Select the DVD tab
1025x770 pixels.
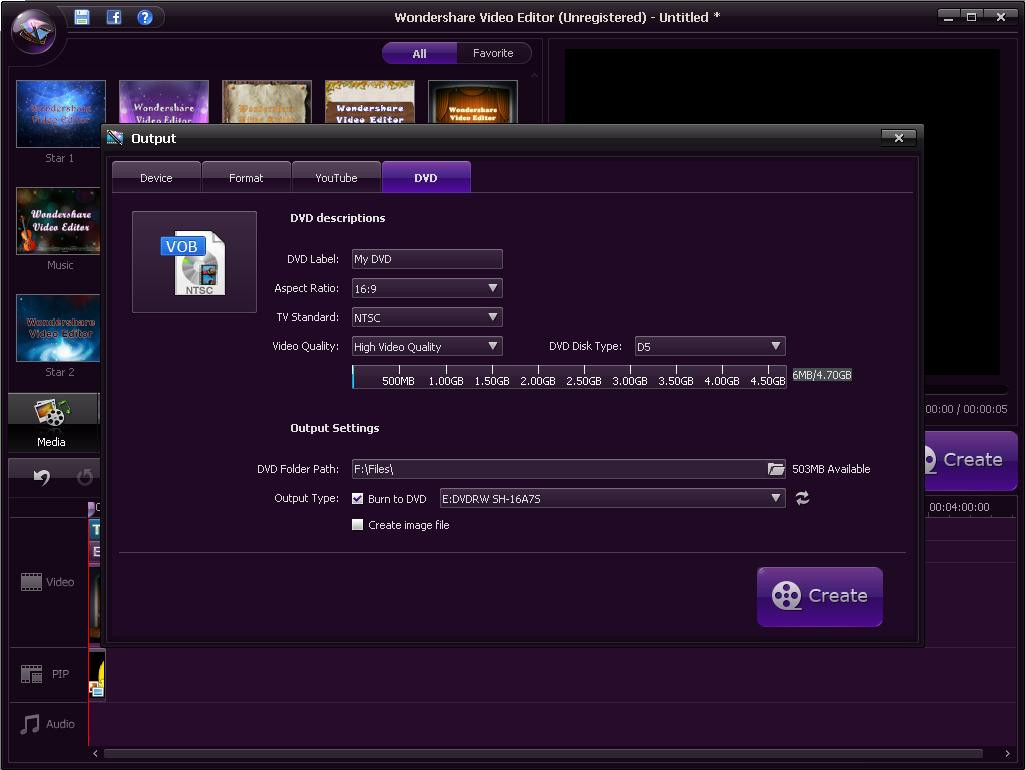click(x=426, y=177)
